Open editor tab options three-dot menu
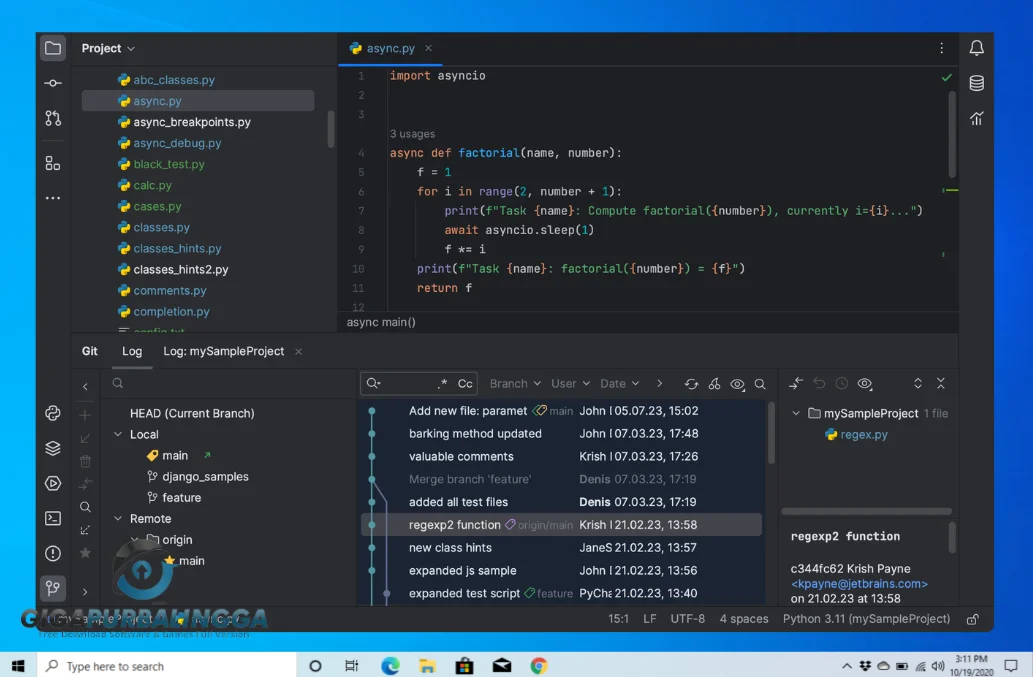This screenshot has width=1033, height=677. [x=941, y=48]
